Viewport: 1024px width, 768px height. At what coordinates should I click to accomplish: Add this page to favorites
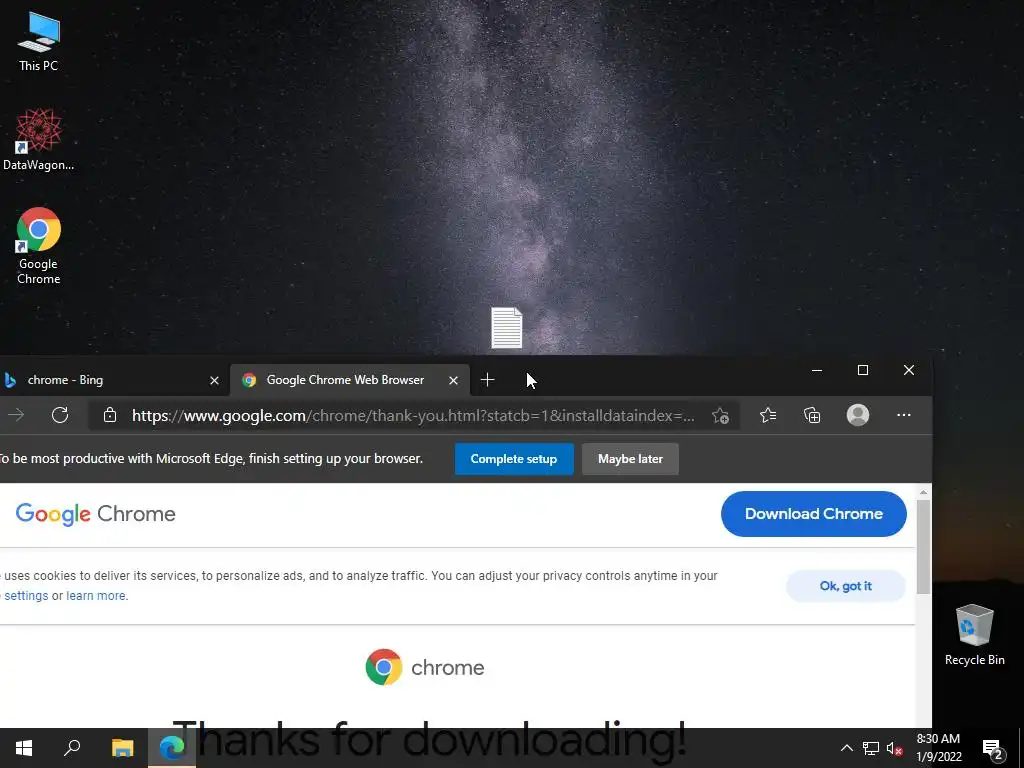tap(720, 415)
